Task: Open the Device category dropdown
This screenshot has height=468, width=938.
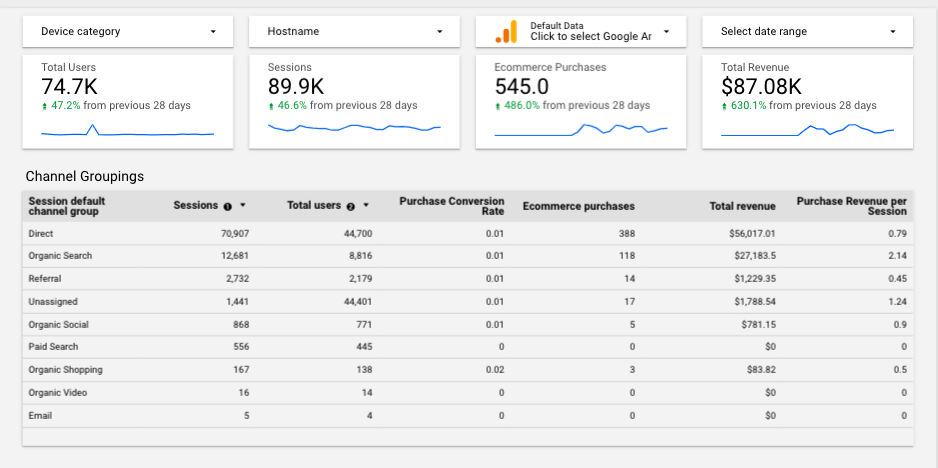Action: (x=127, y=32)
